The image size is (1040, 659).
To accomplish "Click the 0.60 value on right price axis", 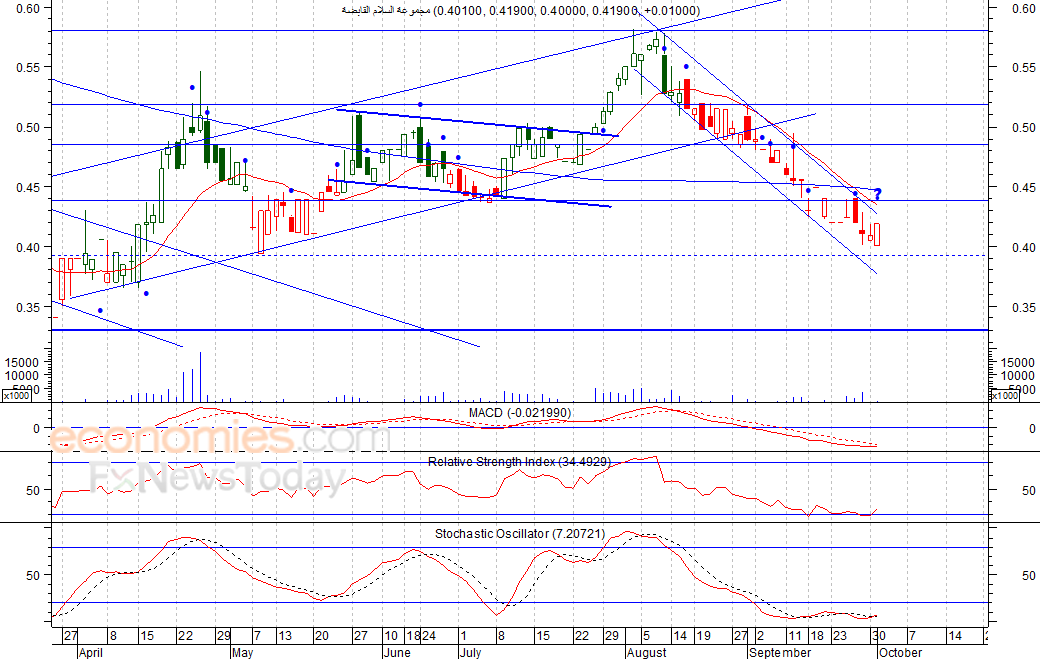I will (x=1023, y=8).
